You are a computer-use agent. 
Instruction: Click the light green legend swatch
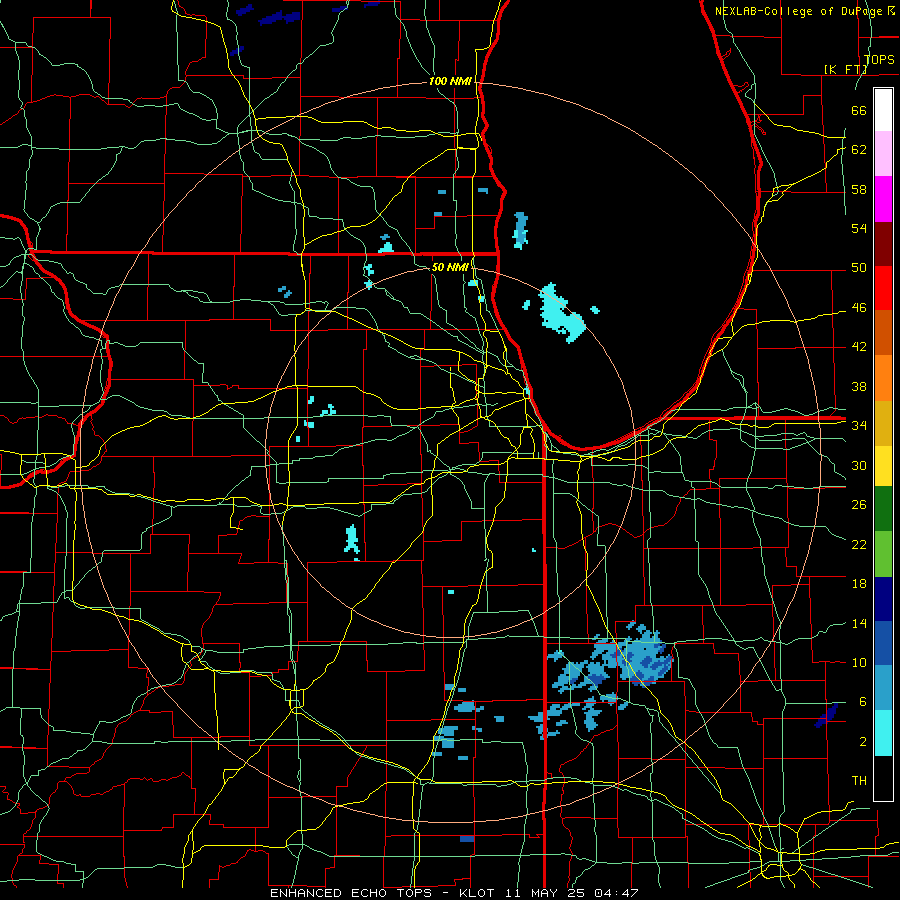883,554
